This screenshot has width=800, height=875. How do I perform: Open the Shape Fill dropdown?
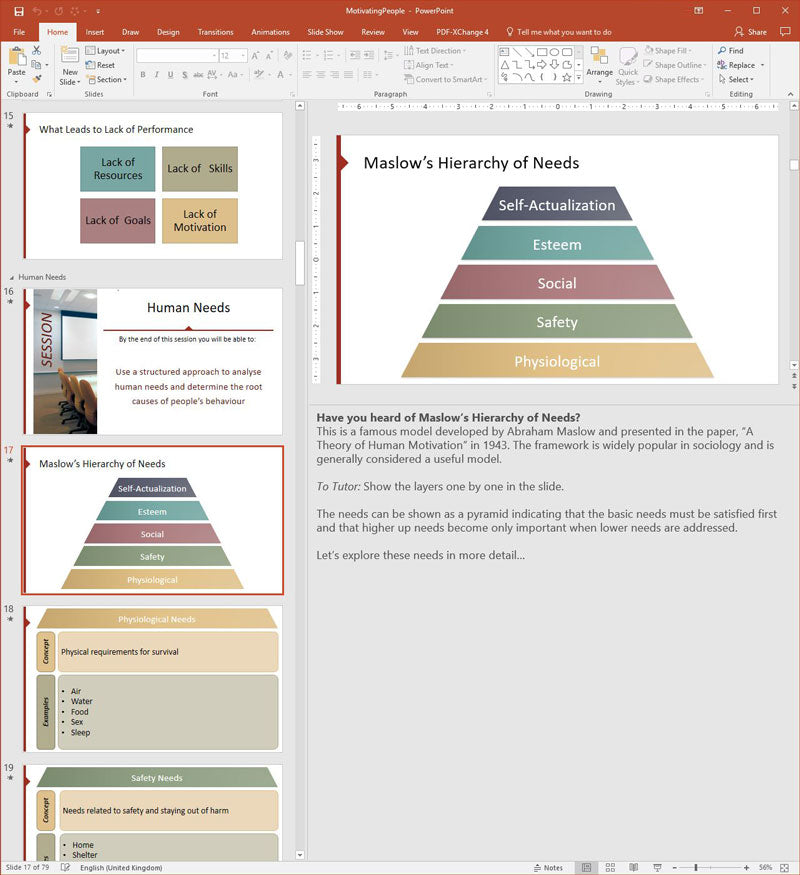click(668, 51)
